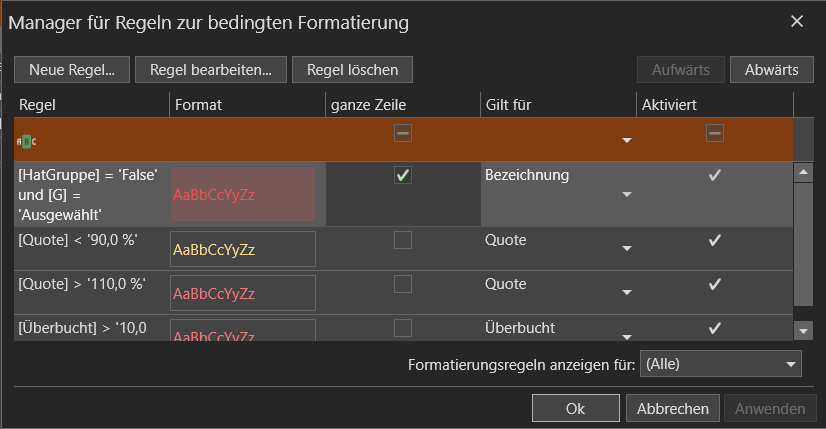Enable ganze Zeile for the Quote > 110,0 % rule
Screen dimensions: 826x429
(403, 284)
